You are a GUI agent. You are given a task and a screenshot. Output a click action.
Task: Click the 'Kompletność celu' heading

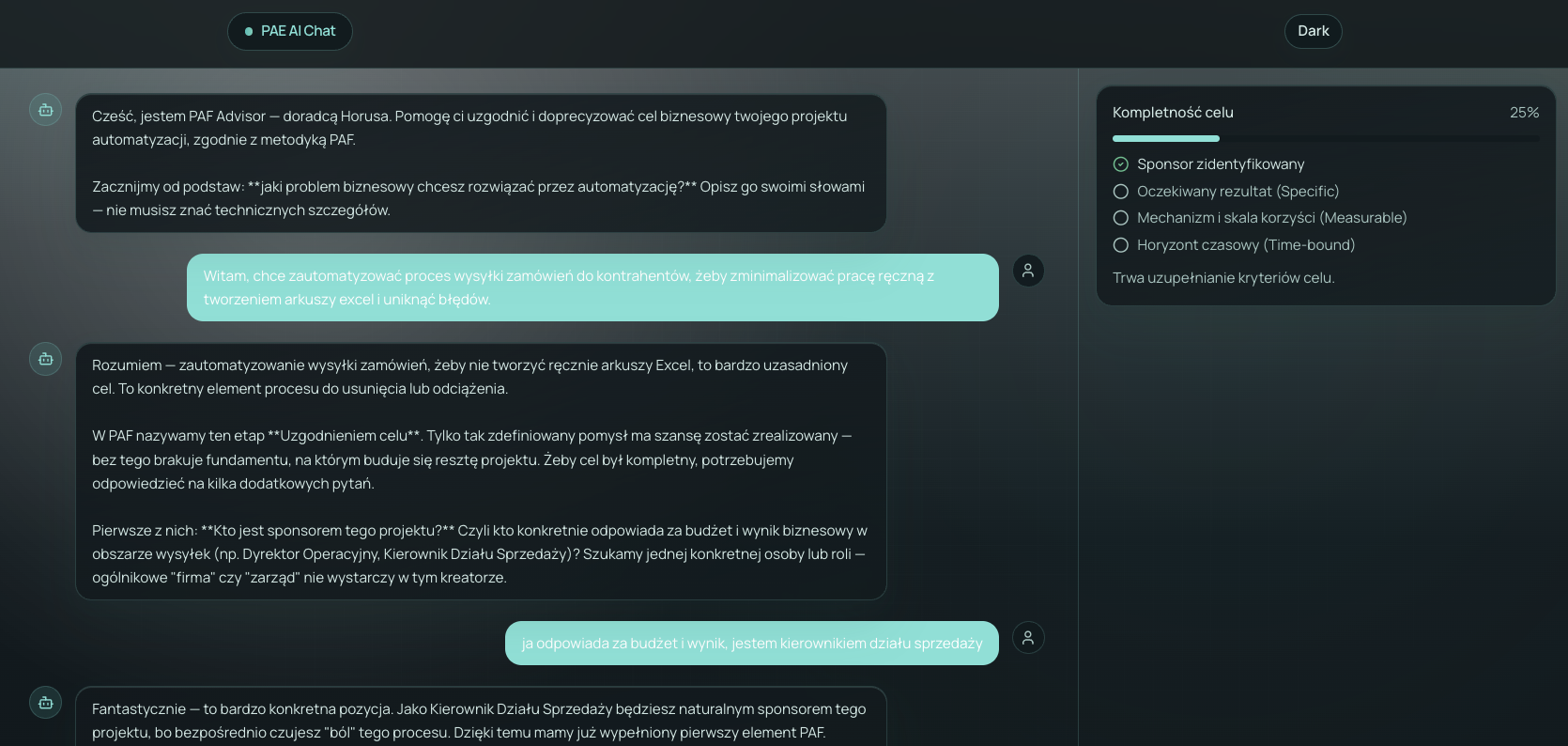pyautogui.click(x=1173, y=113)
